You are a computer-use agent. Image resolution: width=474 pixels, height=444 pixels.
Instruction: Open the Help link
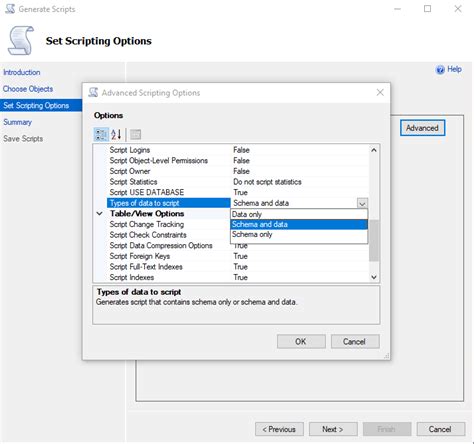click(x=454, y=69)
